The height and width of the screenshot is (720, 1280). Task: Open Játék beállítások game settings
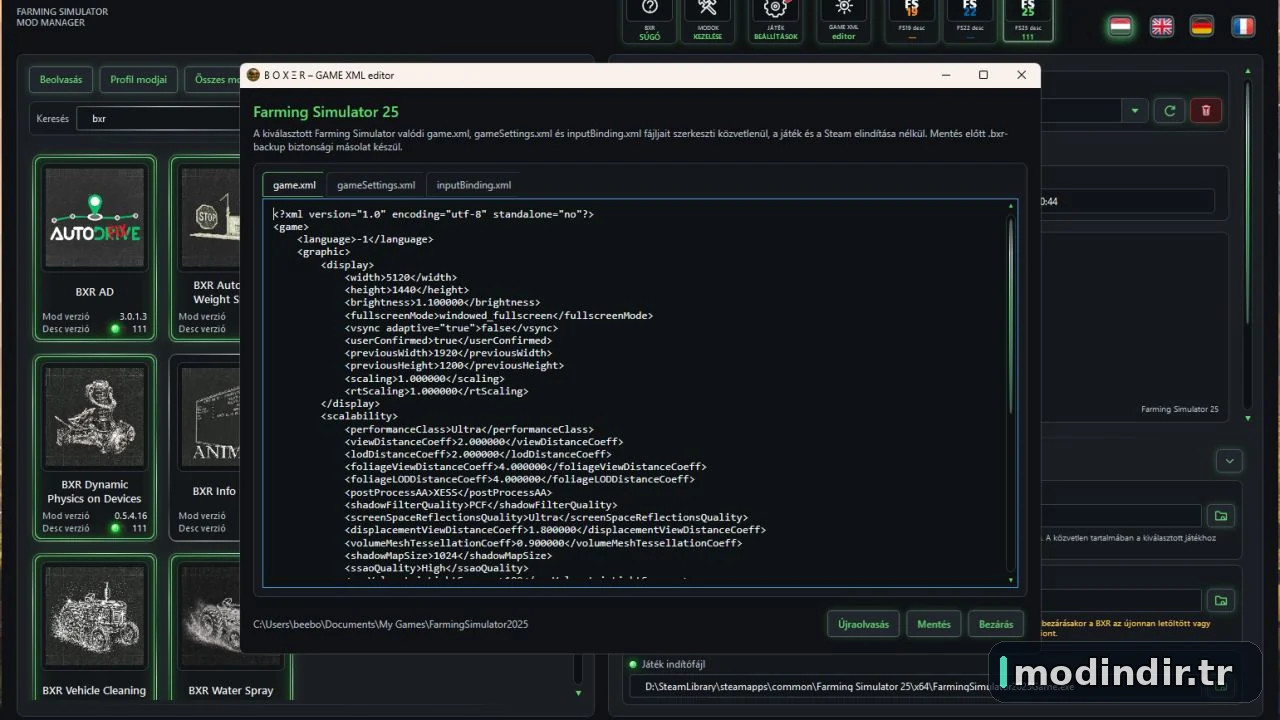click(x=776, y=20)
